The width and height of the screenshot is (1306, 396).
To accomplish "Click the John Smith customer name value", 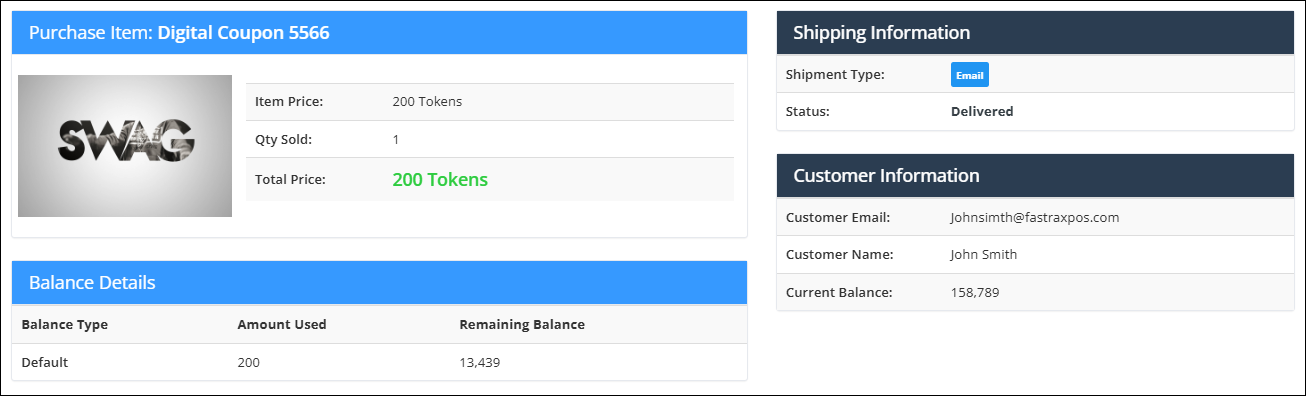I will [x=983, y=255].
